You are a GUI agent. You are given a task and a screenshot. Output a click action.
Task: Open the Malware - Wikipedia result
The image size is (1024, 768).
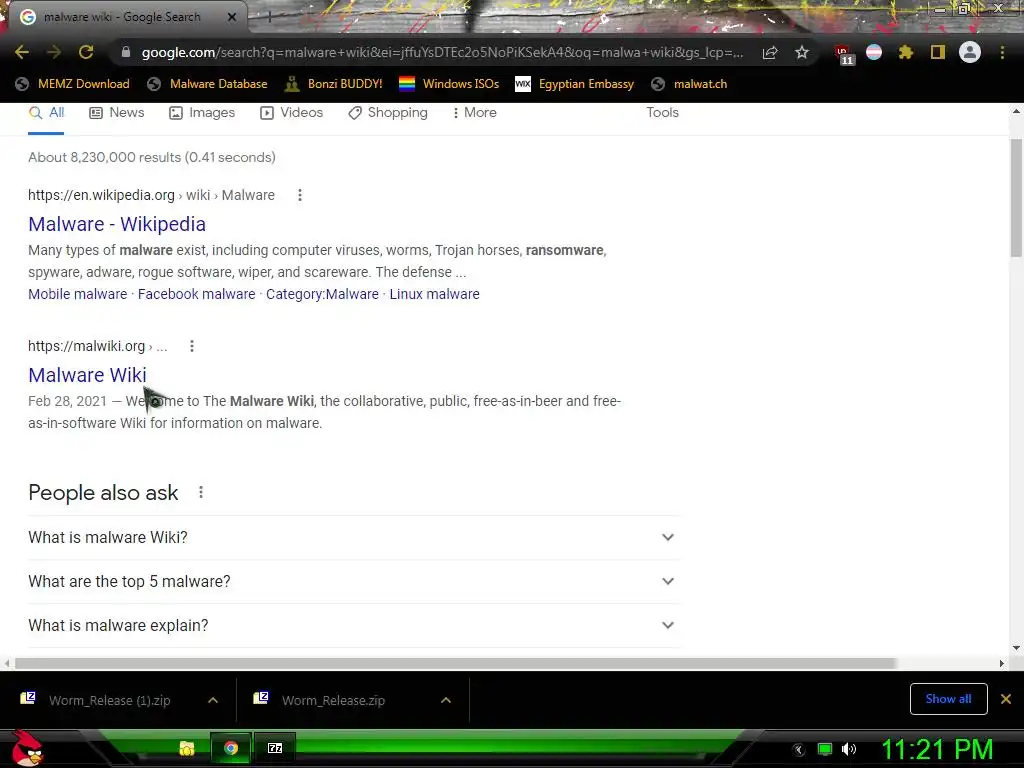click(x=117, y=224)
